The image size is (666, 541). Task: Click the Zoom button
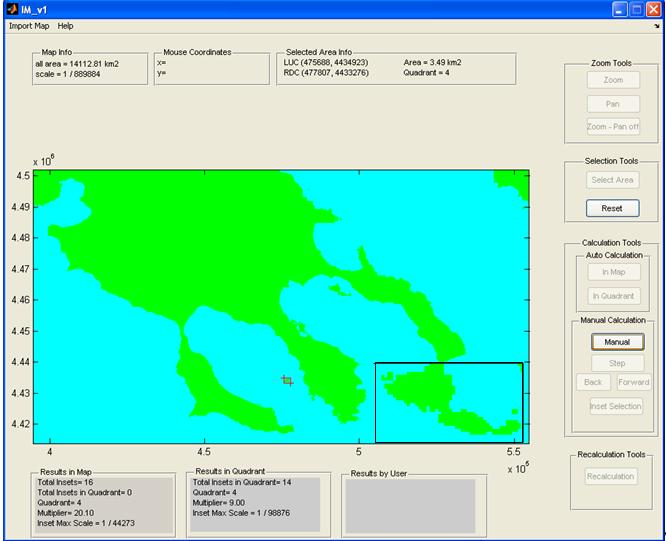[x=613, y=80]
